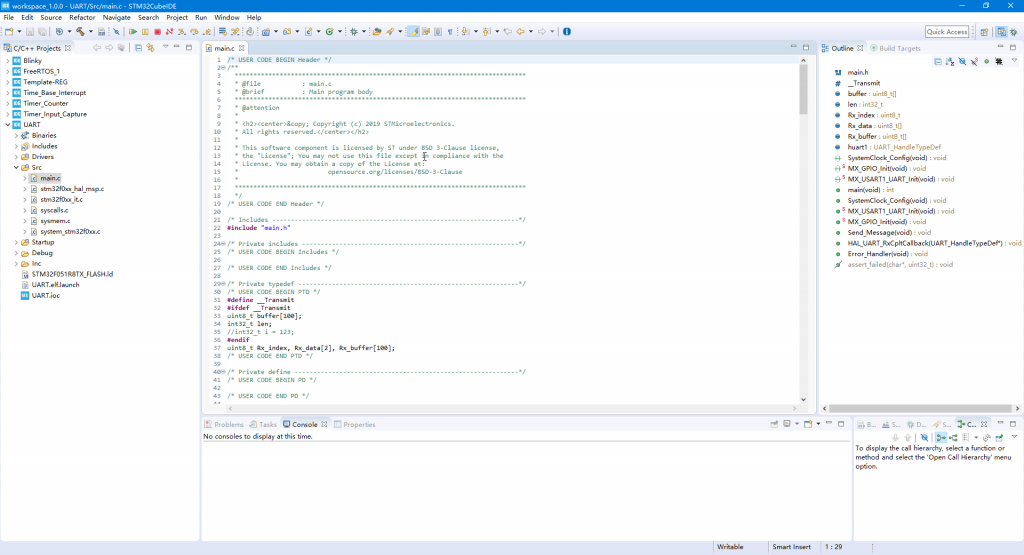
Task: Close the Console tab
Action: pyautogui.click(x=324, y=424)
